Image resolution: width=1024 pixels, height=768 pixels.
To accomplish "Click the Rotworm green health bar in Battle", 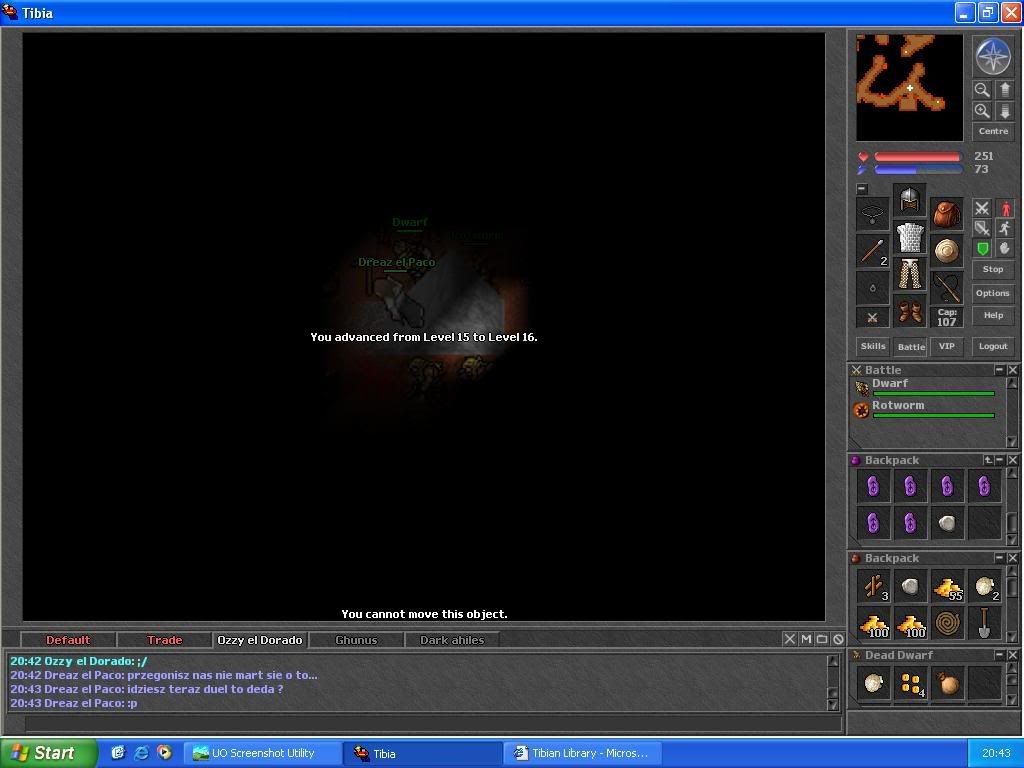I will [x=933, y=415].
